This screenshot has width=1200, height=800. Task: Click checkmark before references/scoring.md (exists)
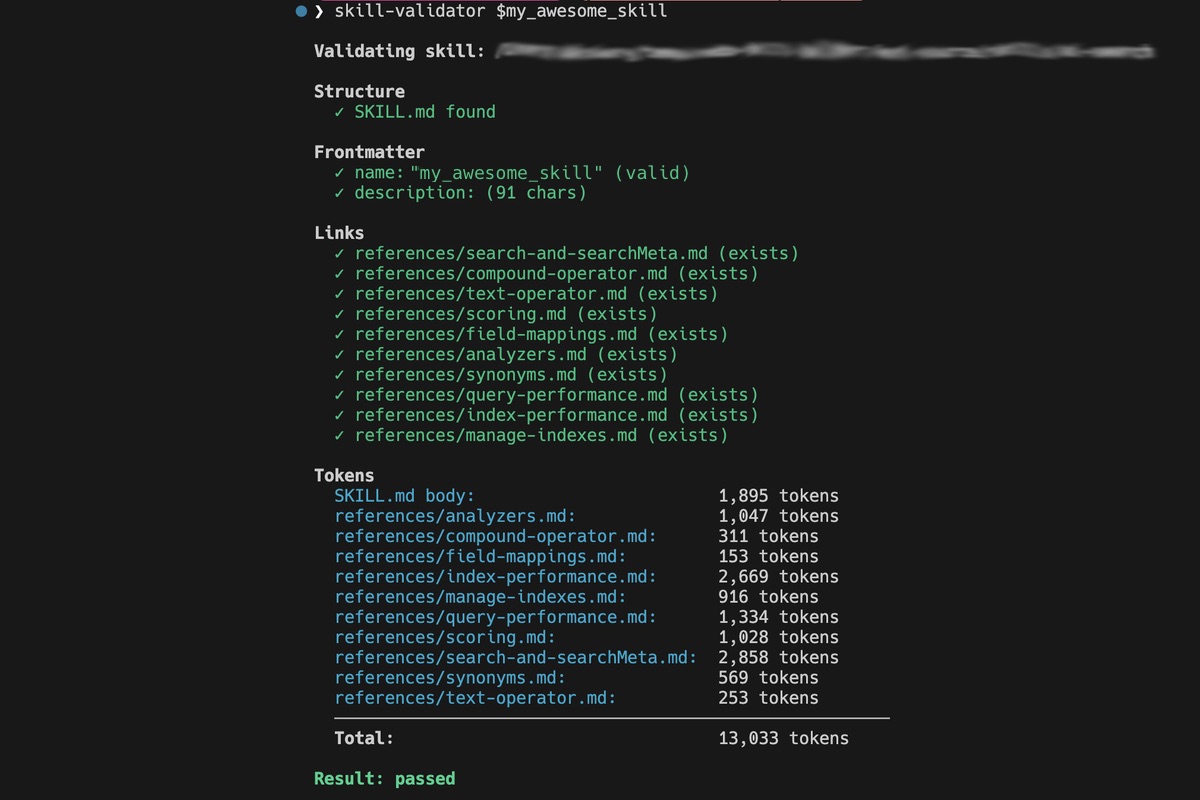[340, 314]
